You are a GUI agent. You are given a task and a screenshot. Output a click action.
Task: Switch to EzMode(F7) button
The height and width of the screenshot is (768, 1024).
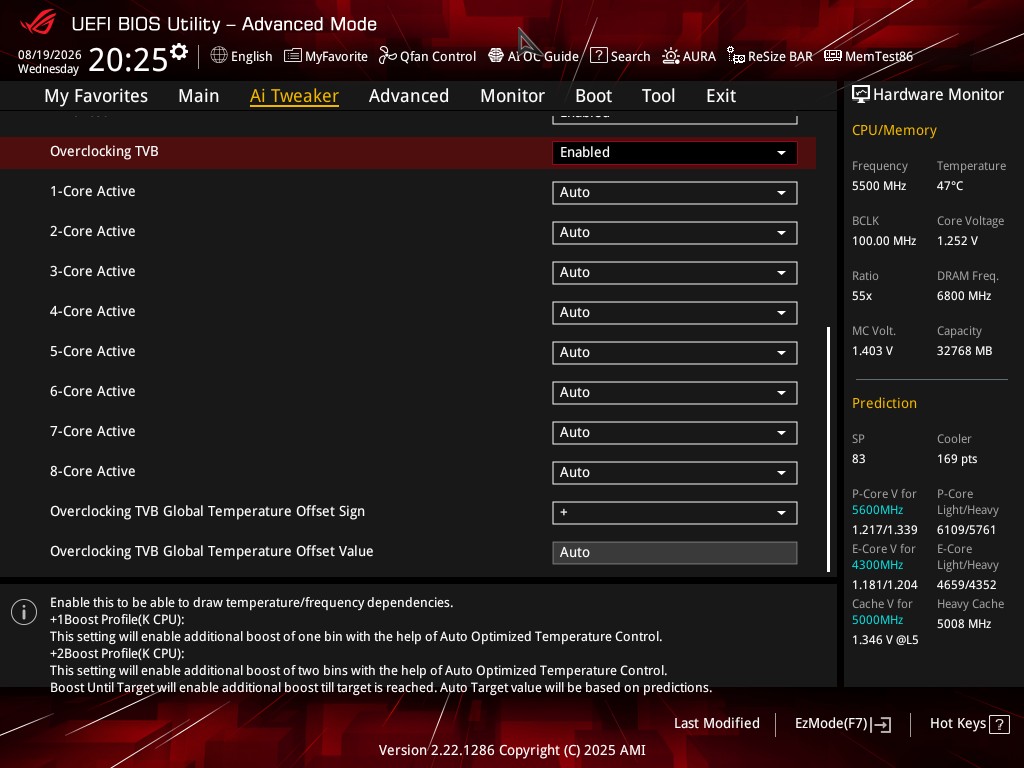click(842, 724)
